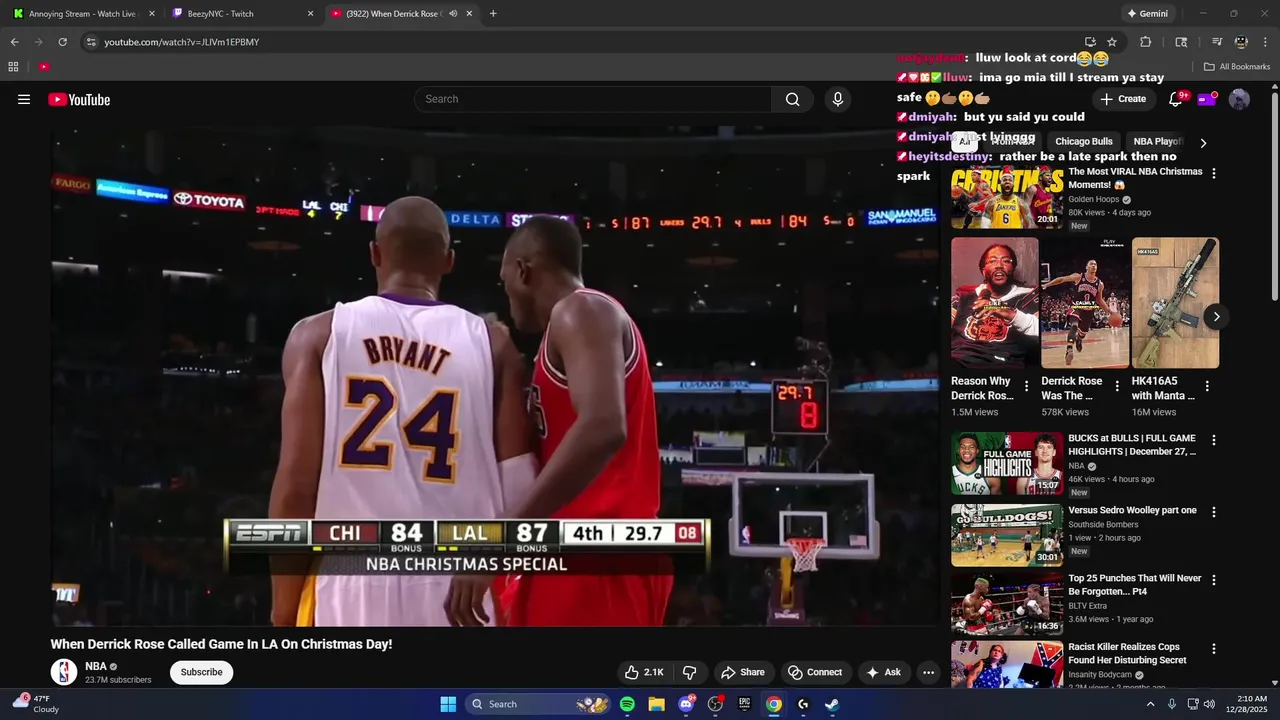Show next category chips with arrow
This screenshot has width=1280, height=720.
point(1203,143)
